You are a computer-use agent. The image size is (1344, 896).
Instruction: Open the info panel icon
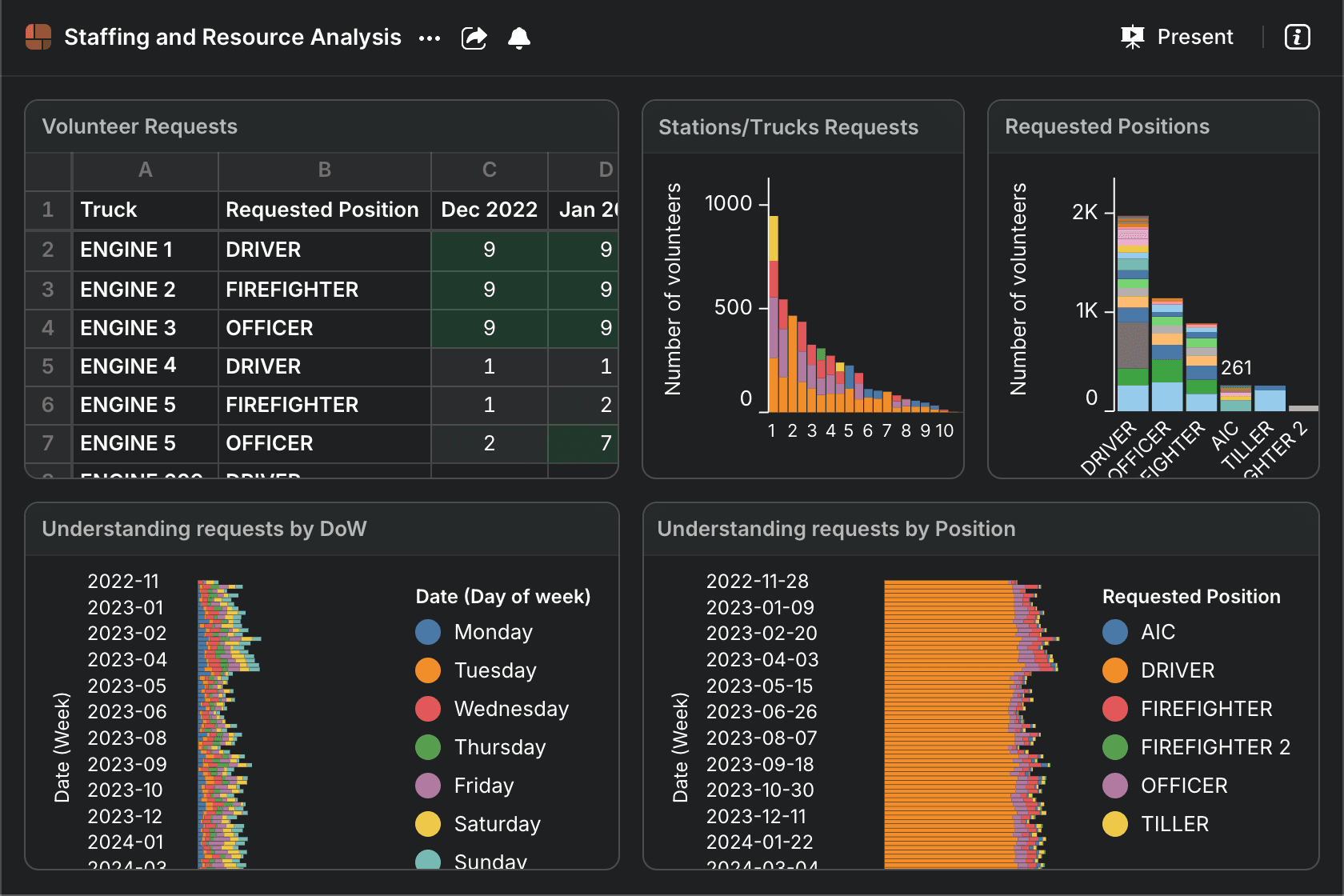pyautogui.click(x=1297, y=37)
